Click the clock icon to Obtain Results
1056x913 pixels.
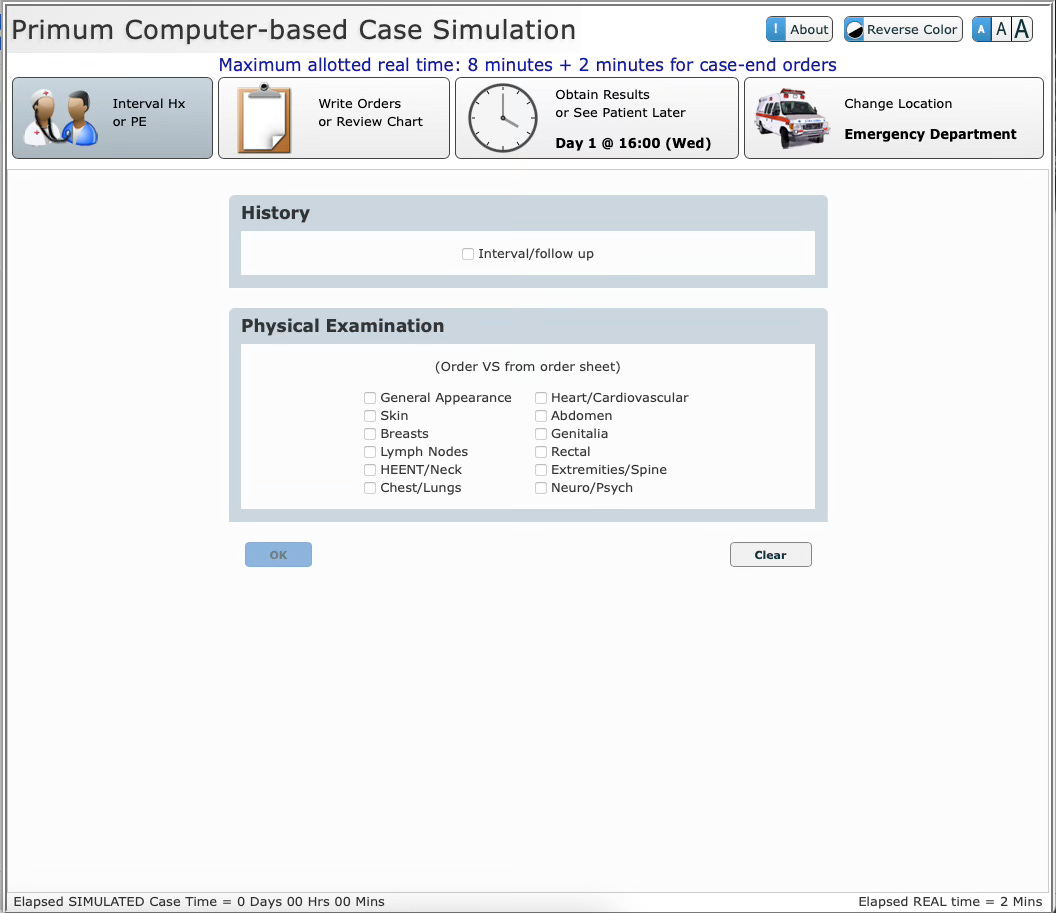coord(503,117)
